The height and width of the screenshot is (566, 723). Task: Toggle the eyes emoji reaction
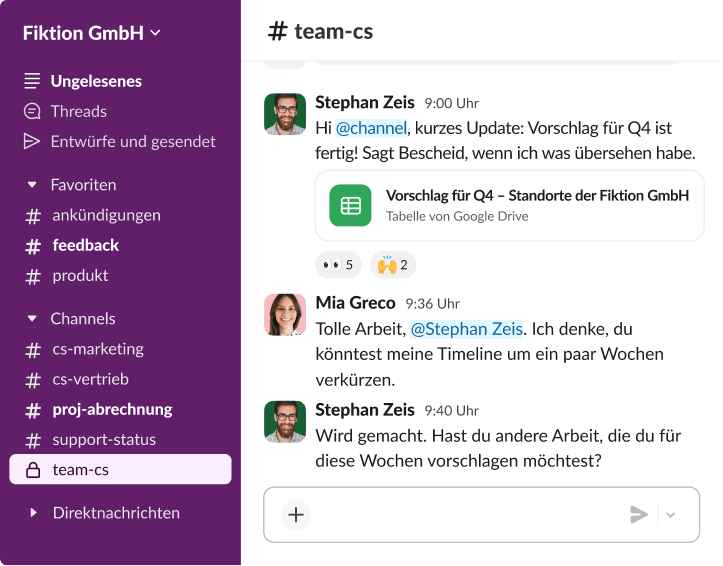click(x=338, y=265)
